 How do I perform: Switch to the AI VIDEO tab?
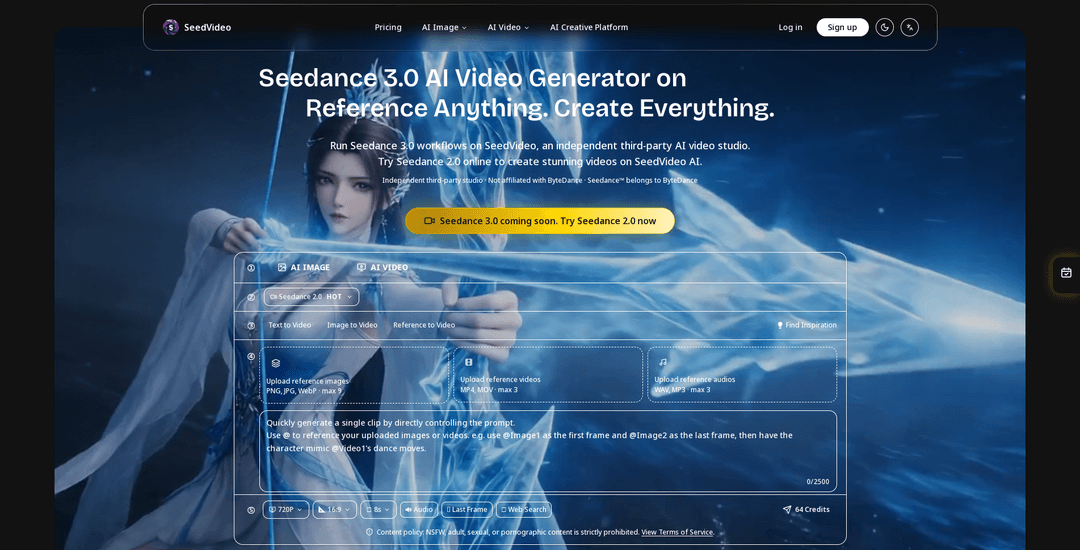(382, 267)
